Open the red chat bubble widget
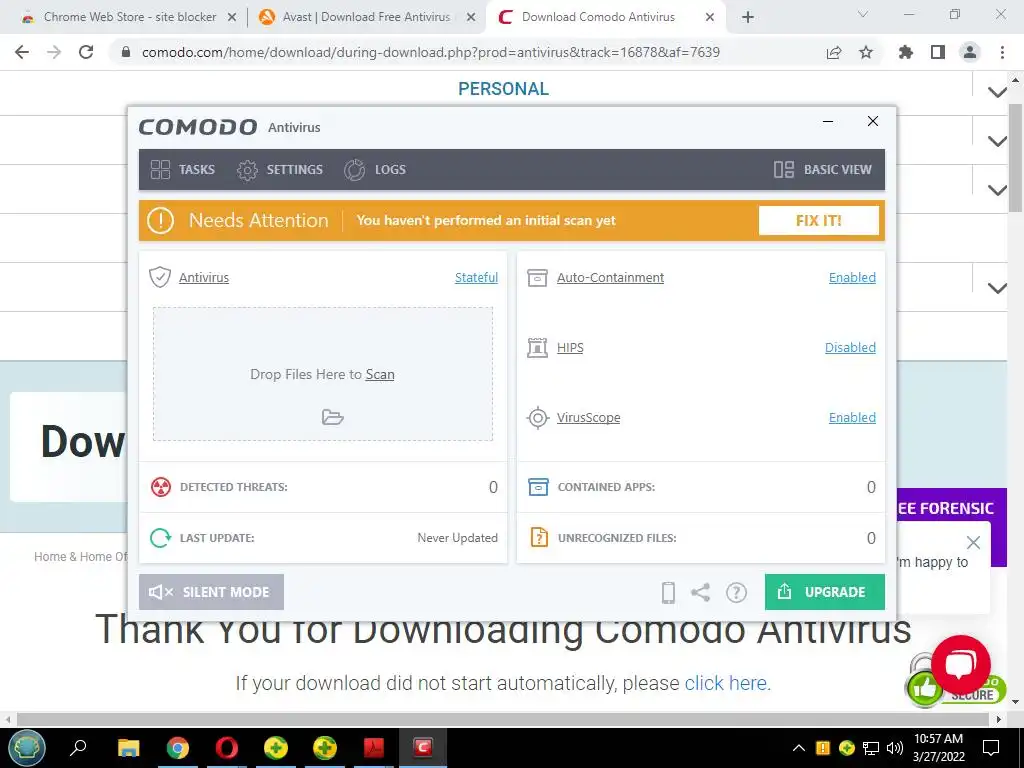1024x768 pixels. click(961, 665)
